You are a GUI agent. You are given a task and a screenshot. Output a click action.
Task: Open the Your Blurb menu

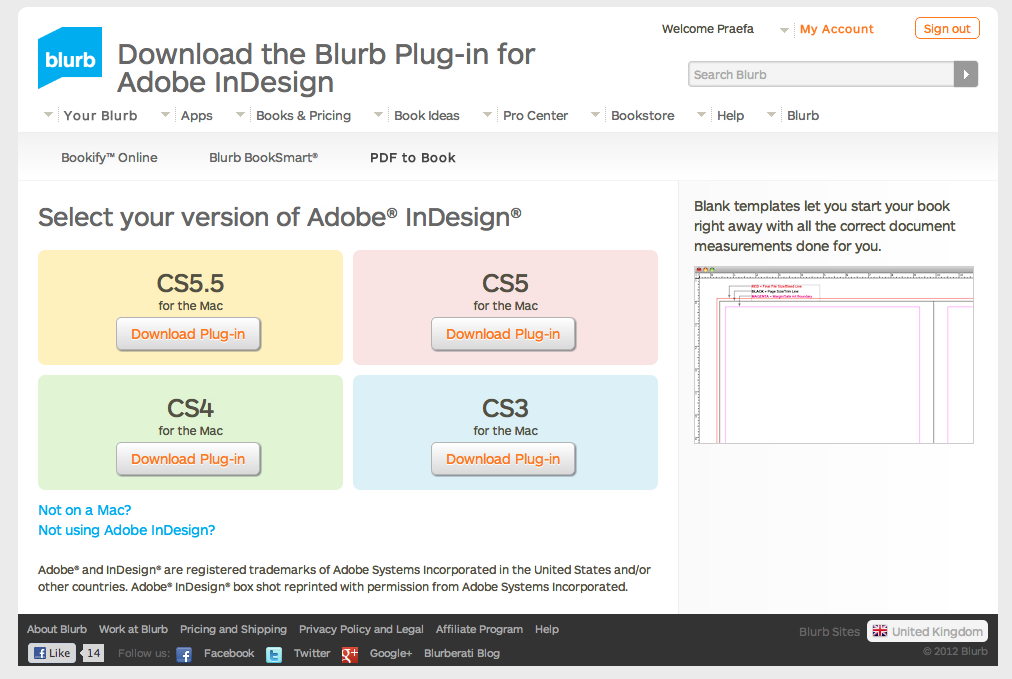coord(100,116)
